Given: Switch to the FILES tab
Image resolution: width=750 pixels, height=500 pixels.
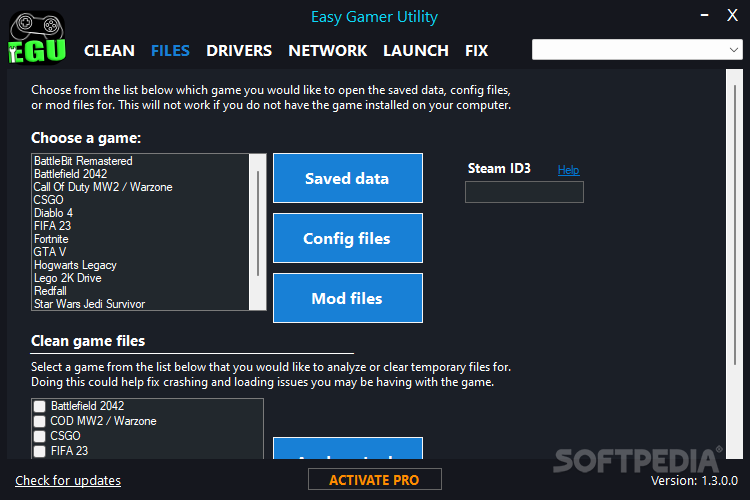Looking at the screenshot, I should (x=170, y=51).
